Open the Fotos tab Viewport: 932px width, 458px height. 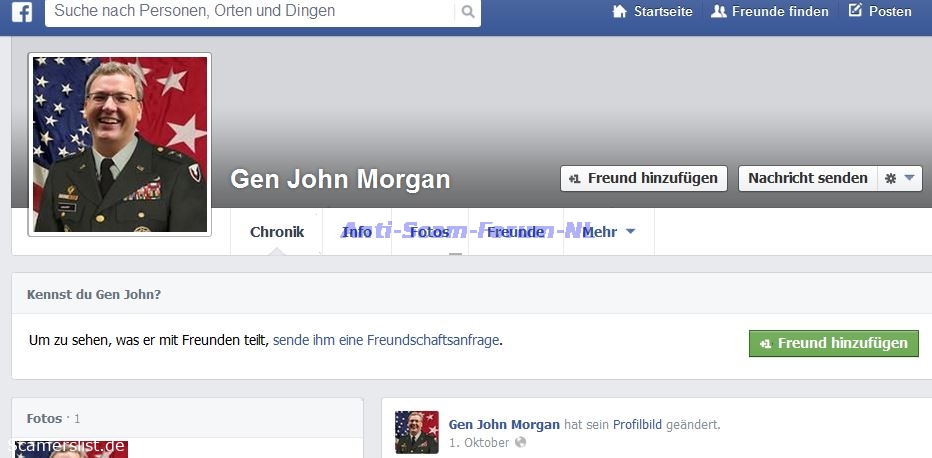click(x=427, y=232)
